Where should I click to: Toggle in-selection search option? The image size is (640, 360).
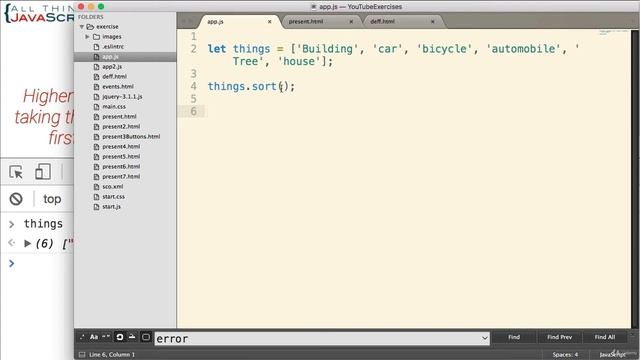click(x=132, y=337)
